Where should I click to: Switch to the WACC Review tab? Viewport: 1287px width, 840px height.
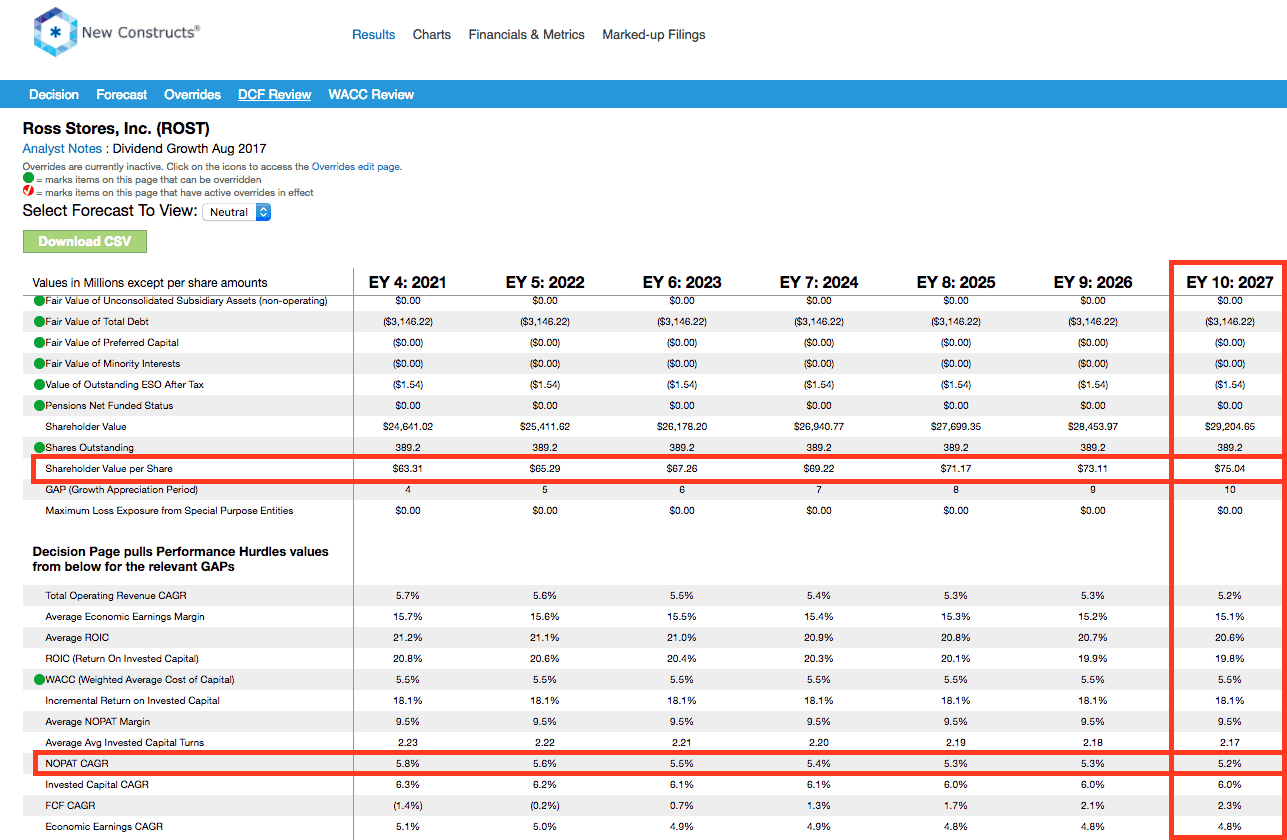click(371, 94)
